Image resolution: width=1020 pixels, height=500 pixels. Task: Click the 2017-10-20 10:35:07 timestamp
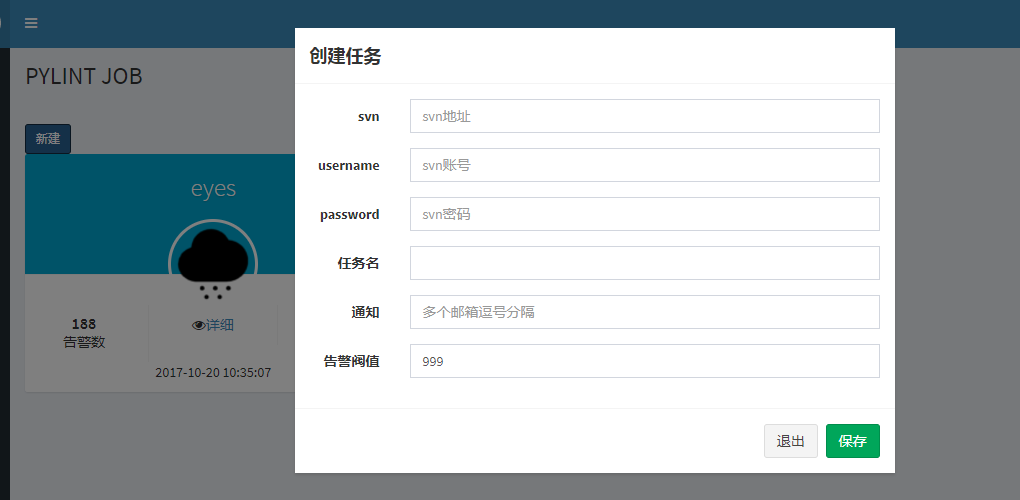click(x=213, y=373)
